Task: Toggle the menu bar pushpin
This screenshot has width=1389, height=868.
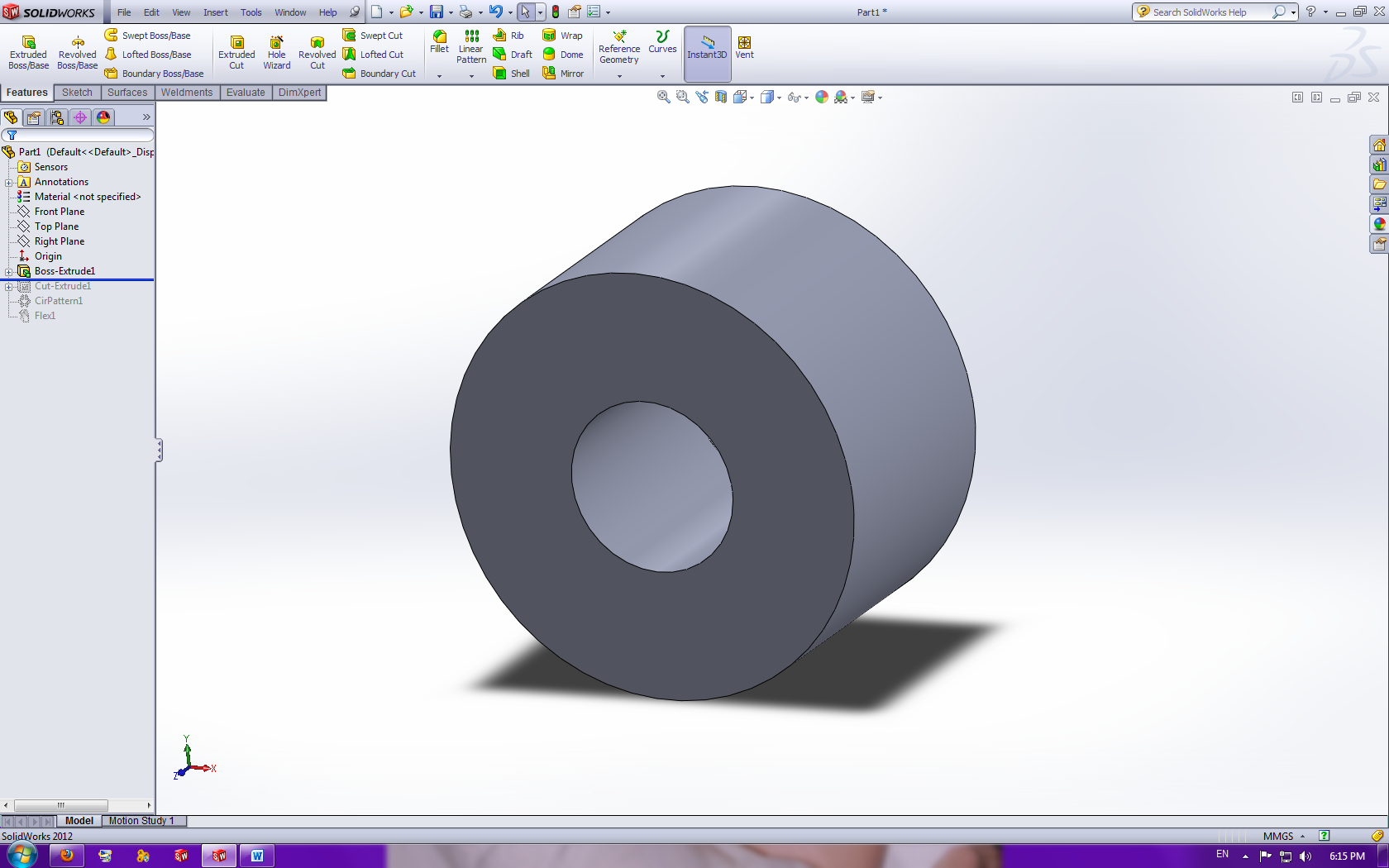Action: (x=355, y=12)
